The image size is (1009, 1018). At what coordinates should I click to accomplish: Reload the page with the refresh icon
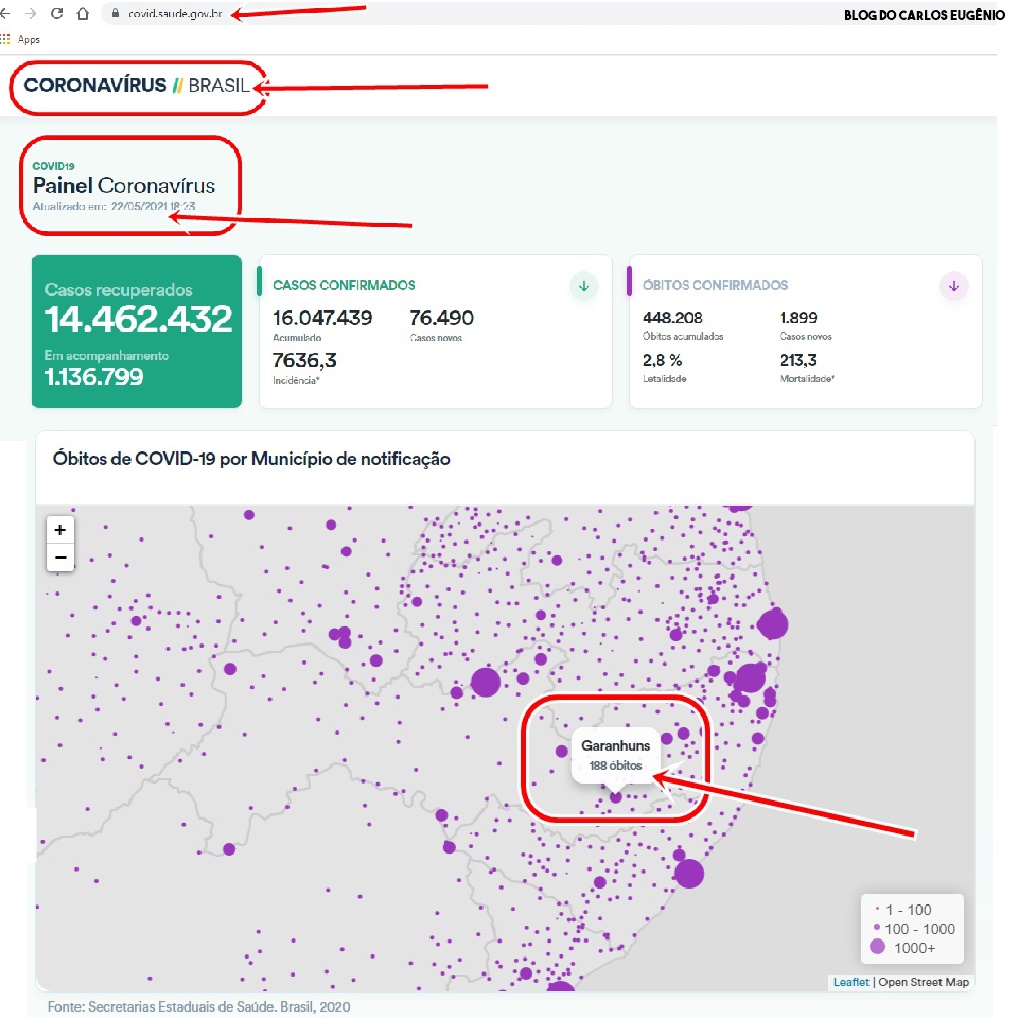click(x=57, y=15)
